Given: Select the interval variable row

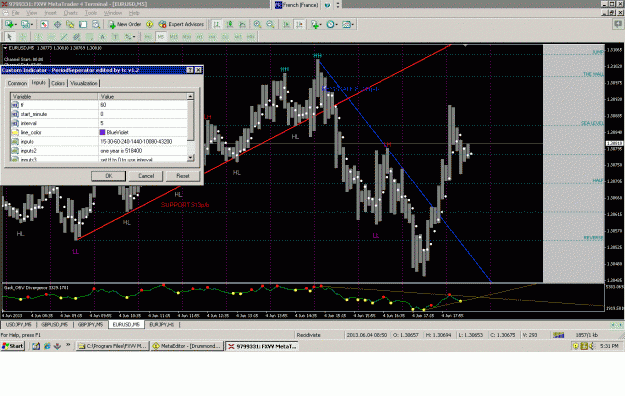Looking at the screenshot, I should [x=98, y=123].
